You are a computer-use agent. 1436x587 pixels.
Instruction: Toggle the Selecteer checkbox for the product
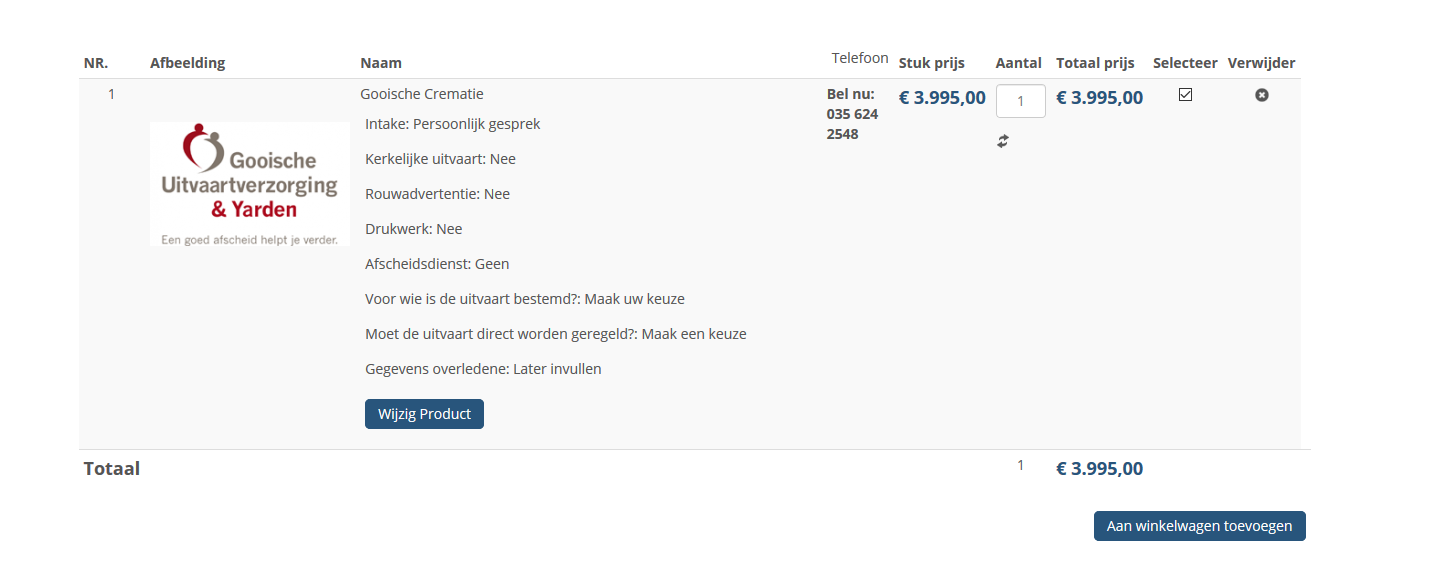(1186, 95)
